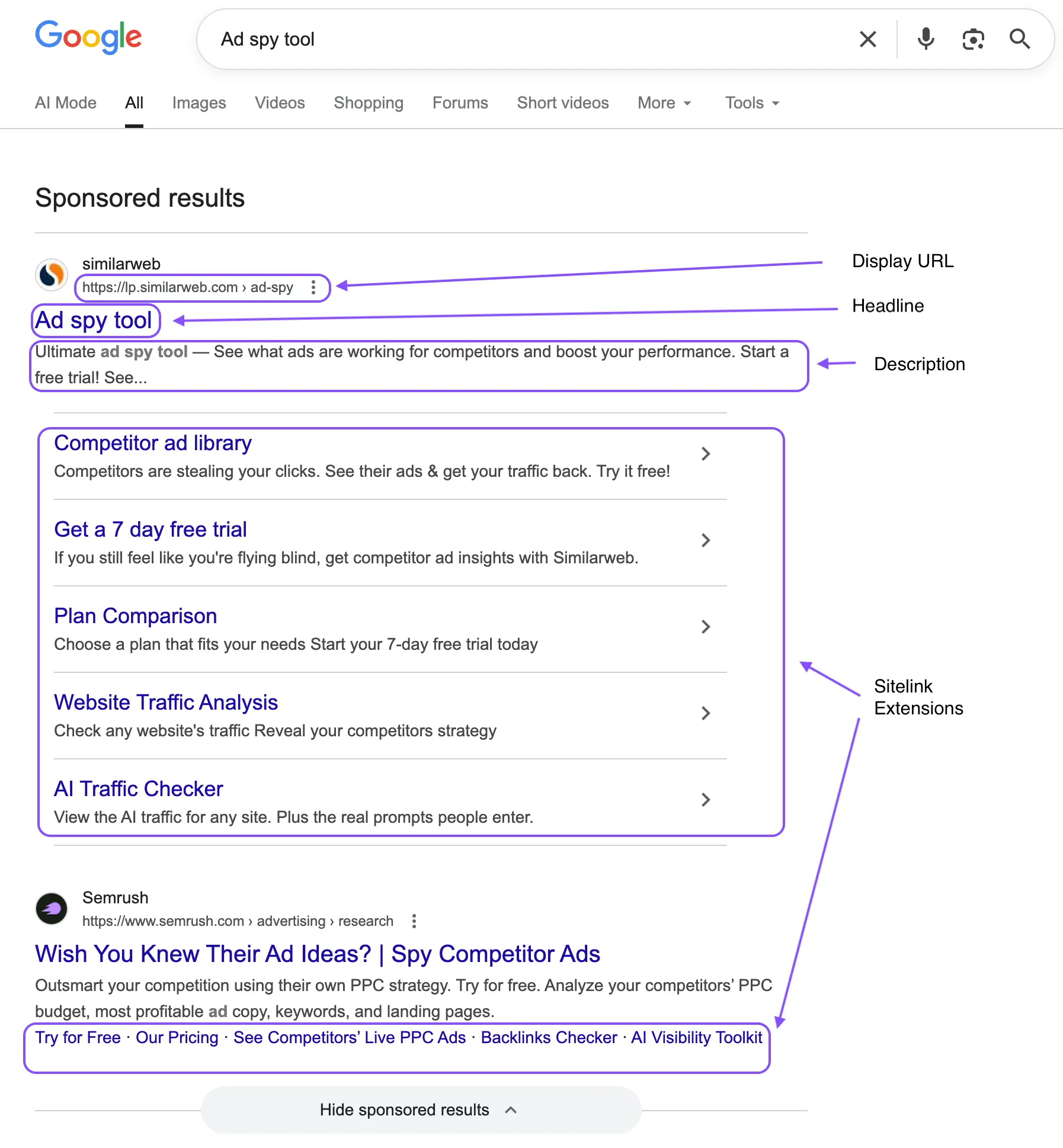Expand the Plan Comparison sitelink chevron
The height and width of the screenshot is (1148, 1063).
(x=705, y=627)
